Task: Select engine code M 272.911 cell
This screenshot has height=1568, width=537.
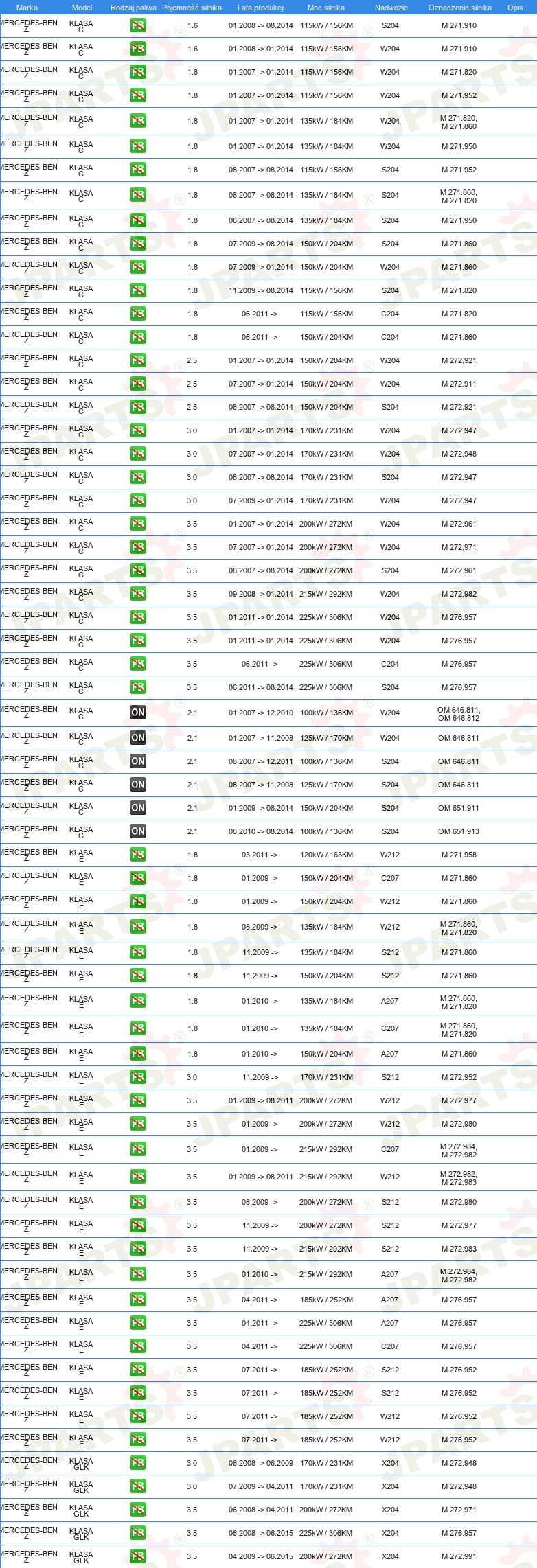Action: 459,384
